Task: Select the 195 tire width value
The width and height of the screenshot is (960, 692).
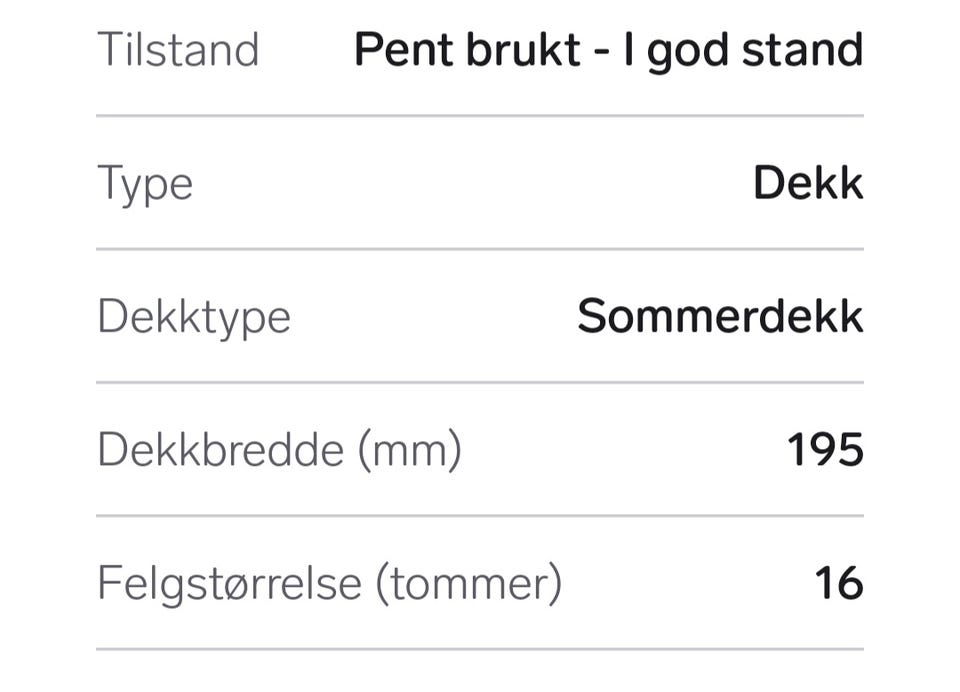Action: 825,450
